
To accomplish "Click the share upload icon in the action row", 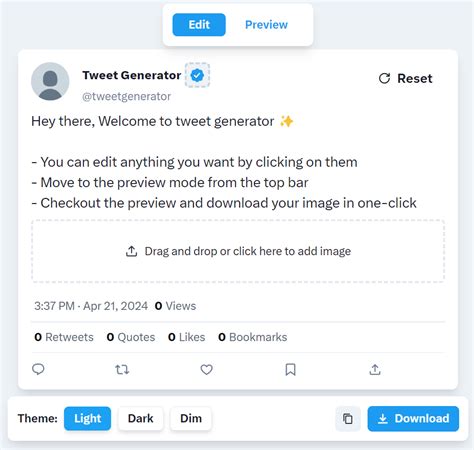I will 375,369.
